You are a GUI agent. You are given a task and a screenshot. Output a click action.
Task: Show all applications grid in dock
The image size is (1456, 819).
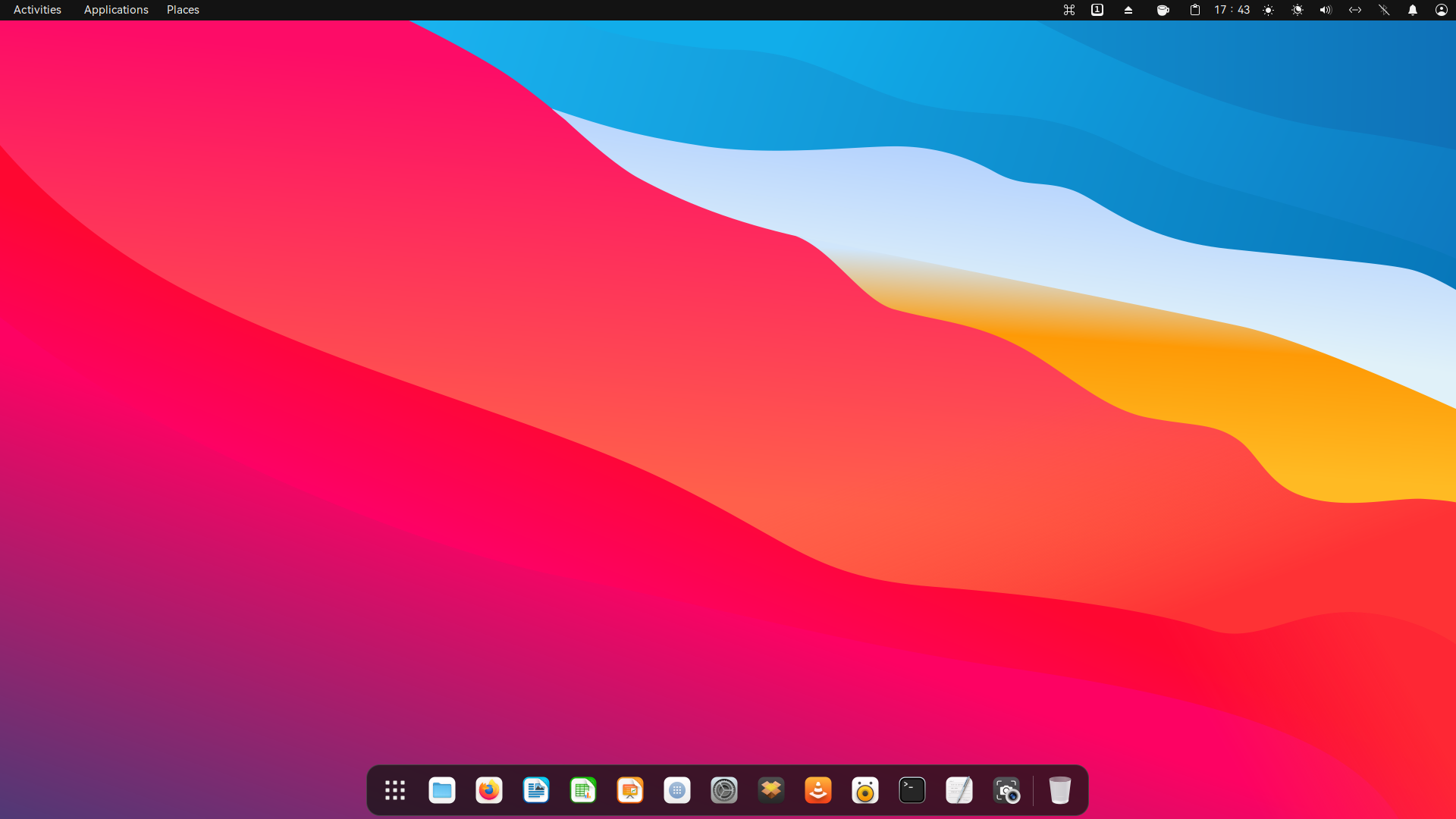(x=395, y=790)
